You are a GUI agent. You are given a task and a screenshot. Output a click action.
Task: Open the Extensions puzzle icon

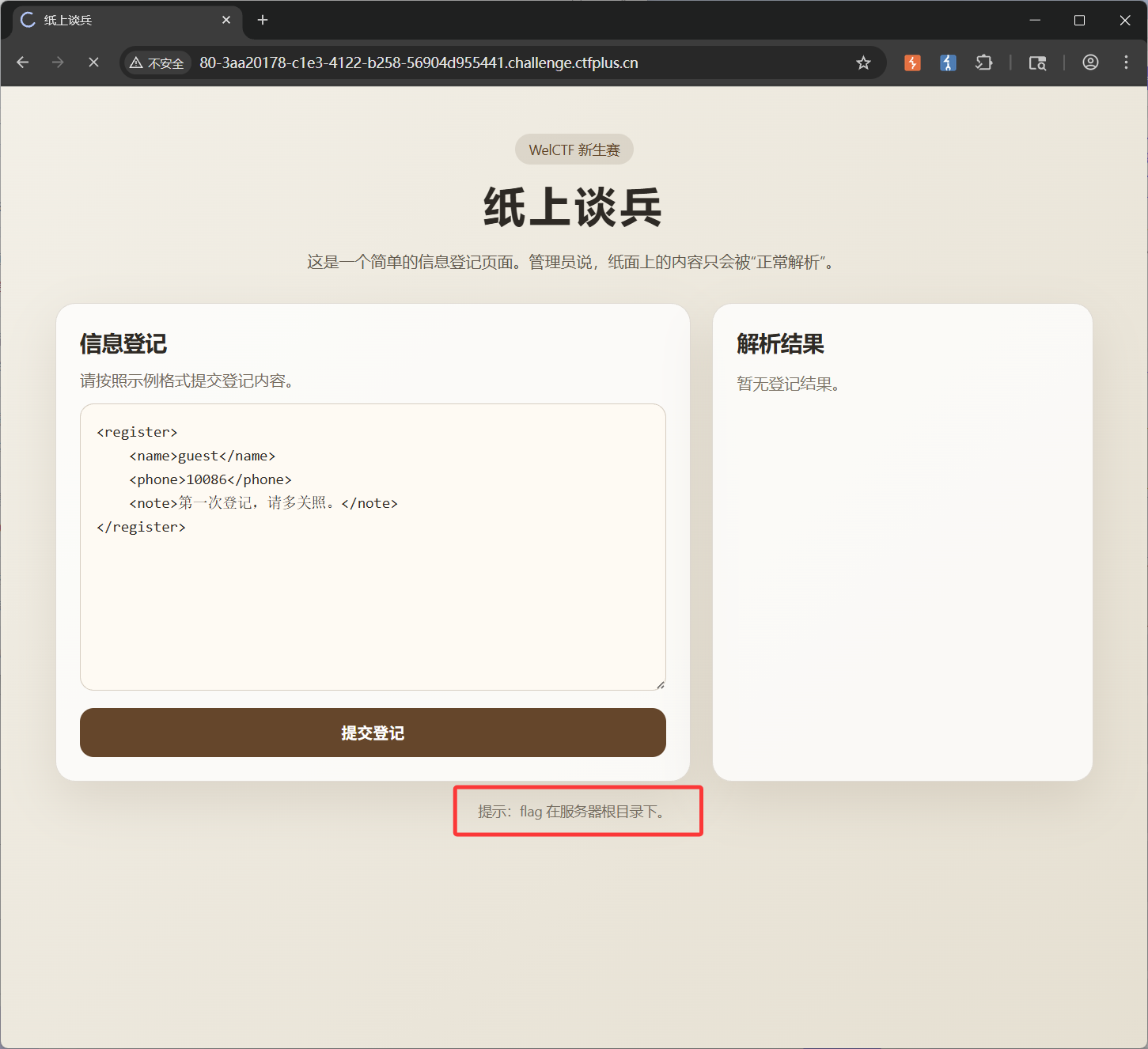coord(984,62)
